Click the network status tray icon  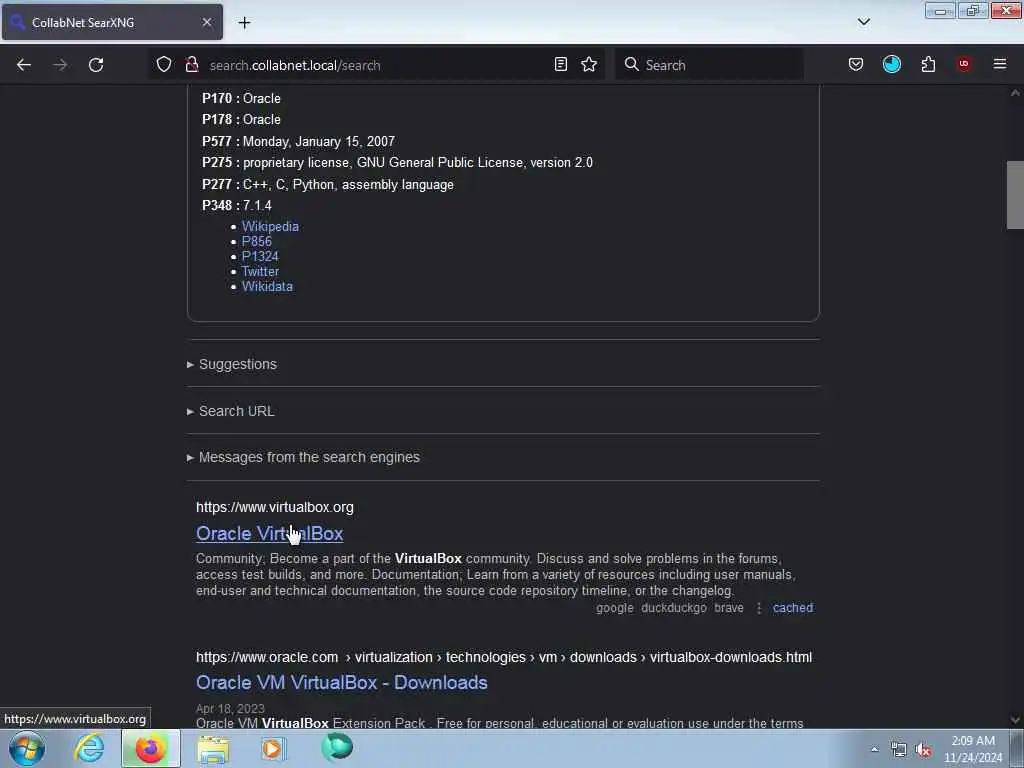coord(899,750)
